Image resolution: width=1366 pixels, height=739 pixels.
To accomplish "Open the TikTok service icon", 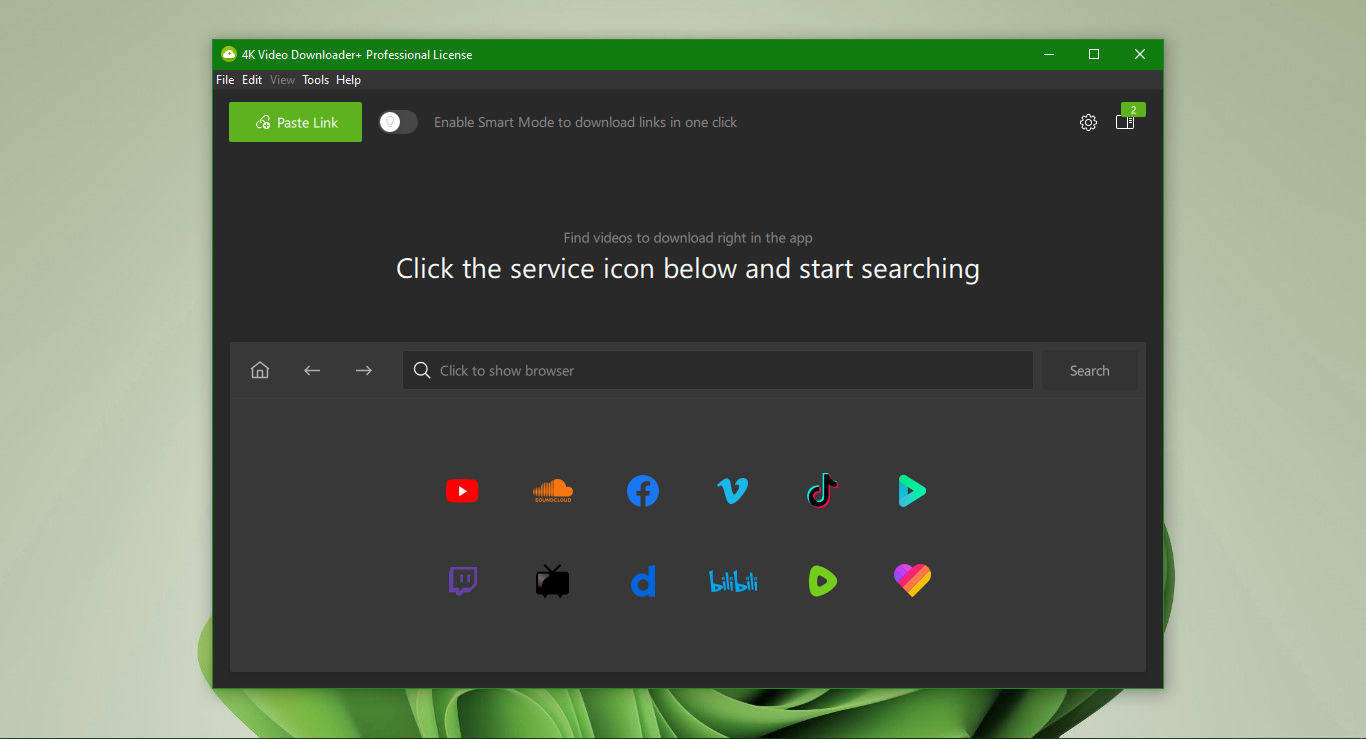I will [822, 491].
